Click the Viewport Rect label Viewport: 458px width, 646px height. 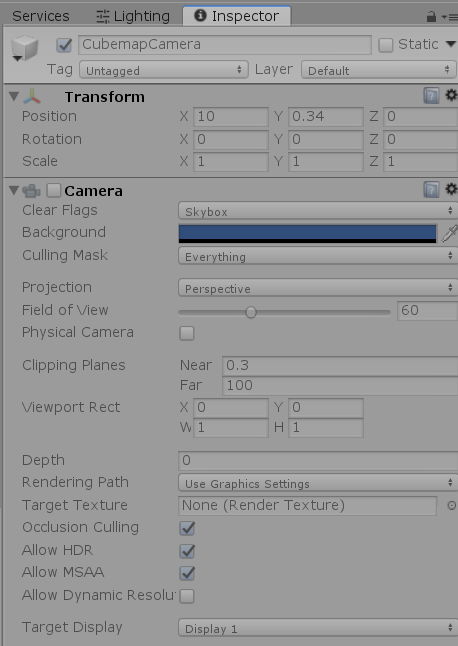(71, 407)
